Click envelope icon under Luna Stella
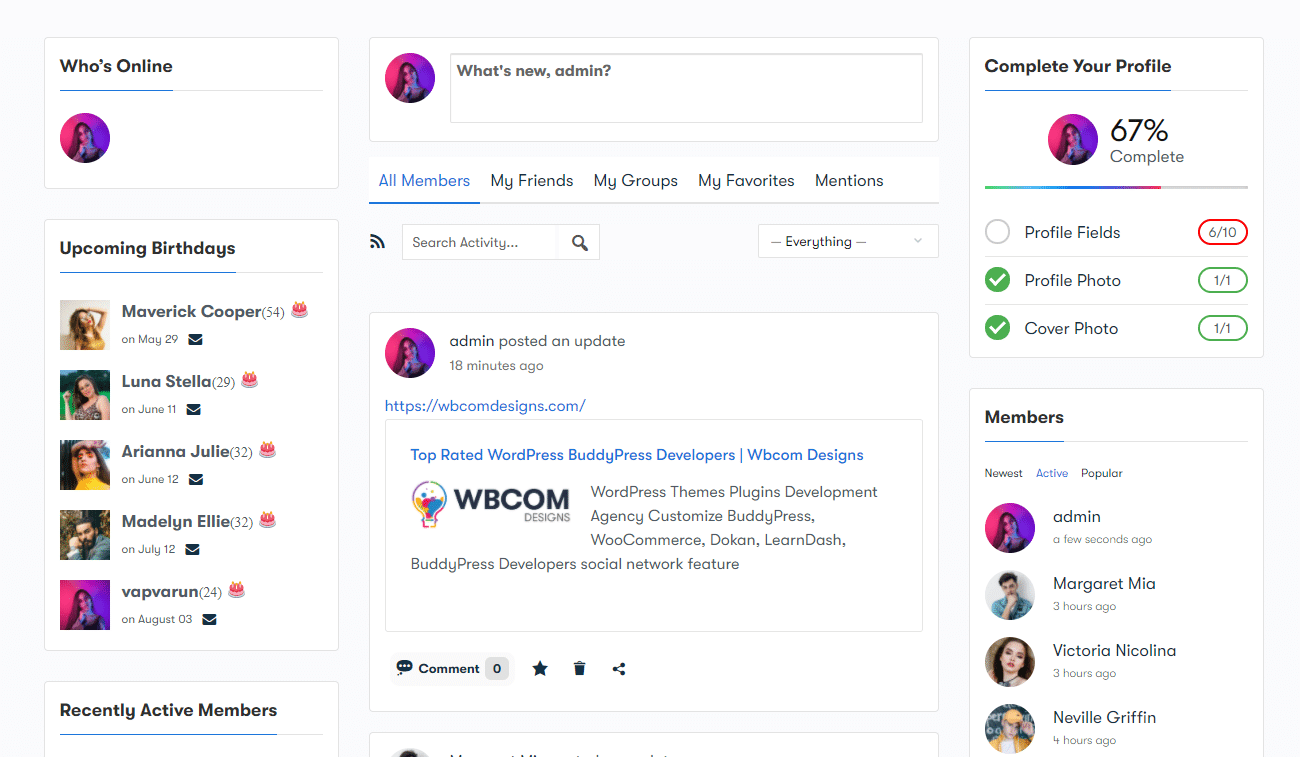Viewport: 1300px width, 757px height. [193, 409]
